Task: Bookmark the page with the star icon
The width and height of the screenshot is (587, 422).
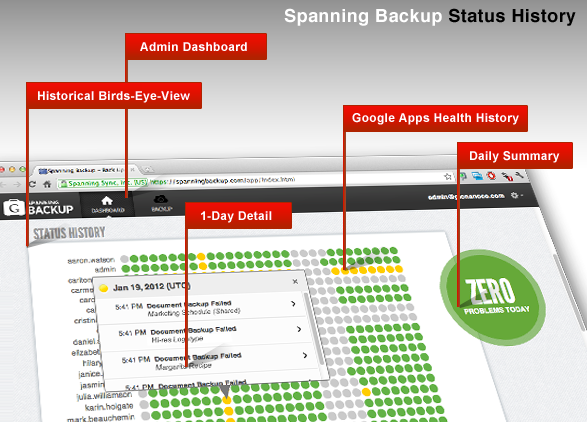Action: [x=448, y=176]
